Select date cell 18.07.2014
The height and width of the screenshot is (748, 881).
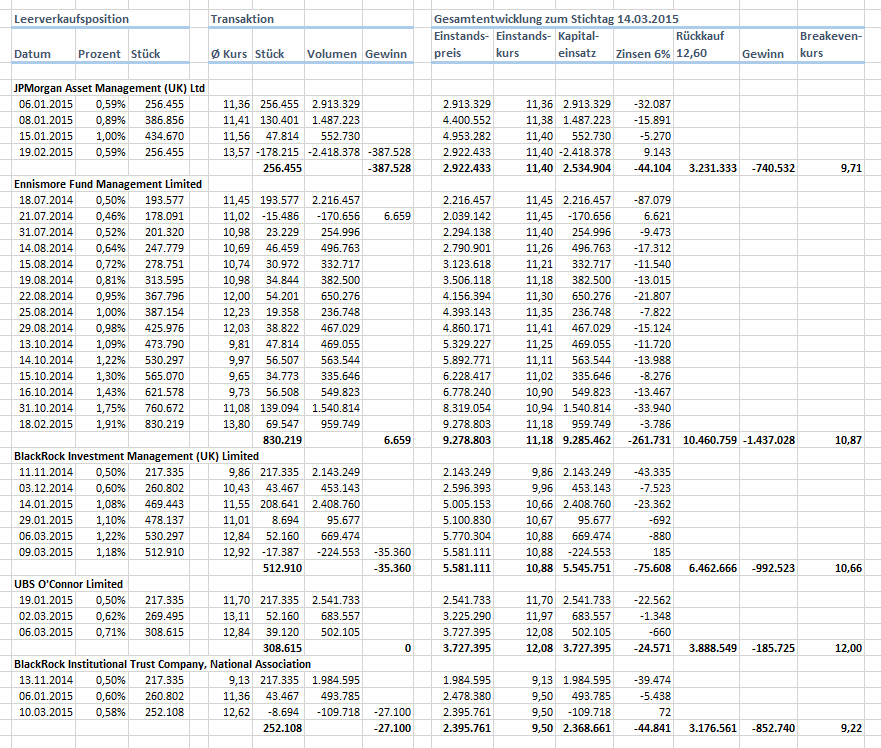pyautogui.click(x=46, y=200)
